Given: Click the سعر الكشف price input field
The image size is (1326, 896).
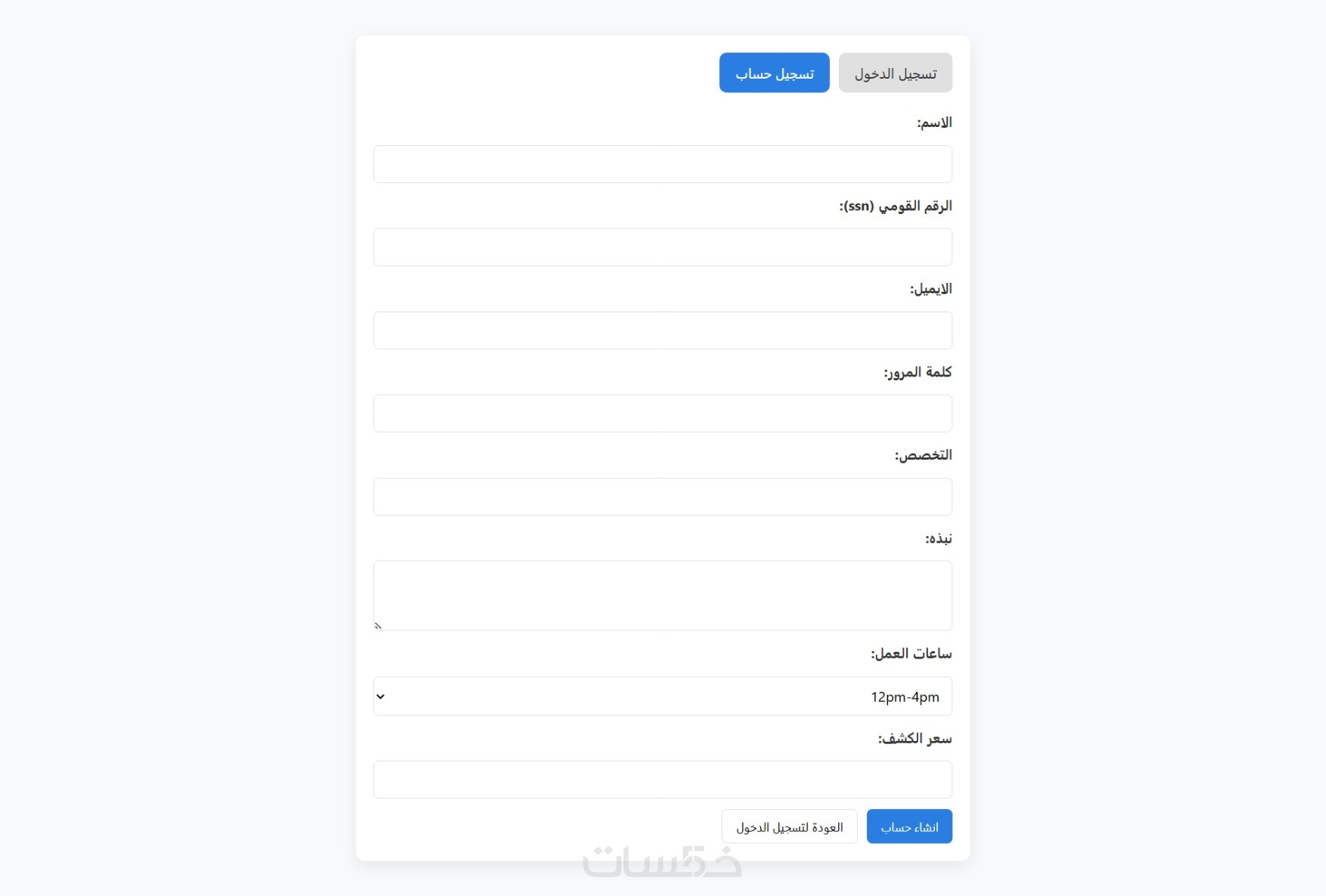Looking at the screenshot, I should (663, 780).
